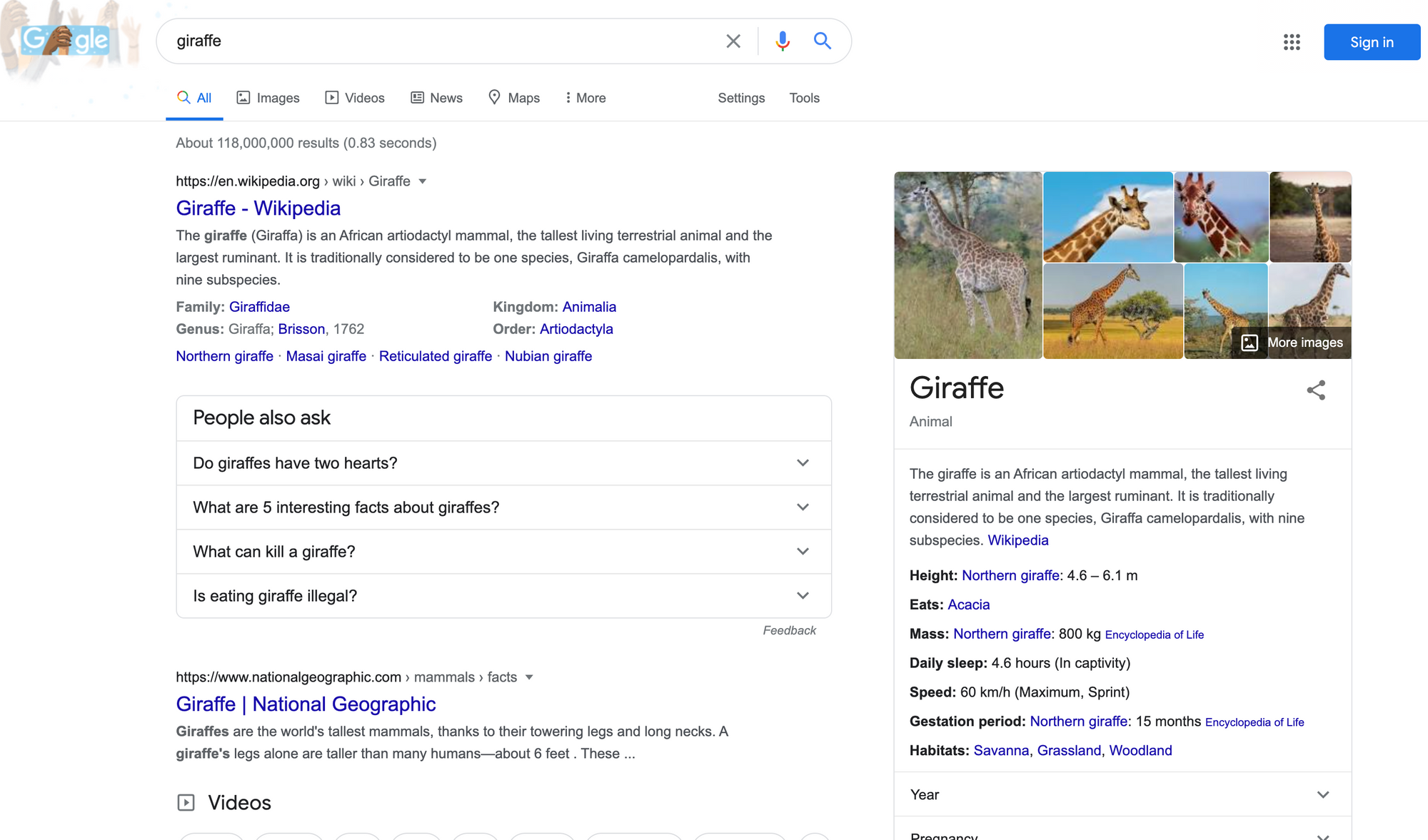
Task: Switch to the Videos tab
Action: click(355, 98)
